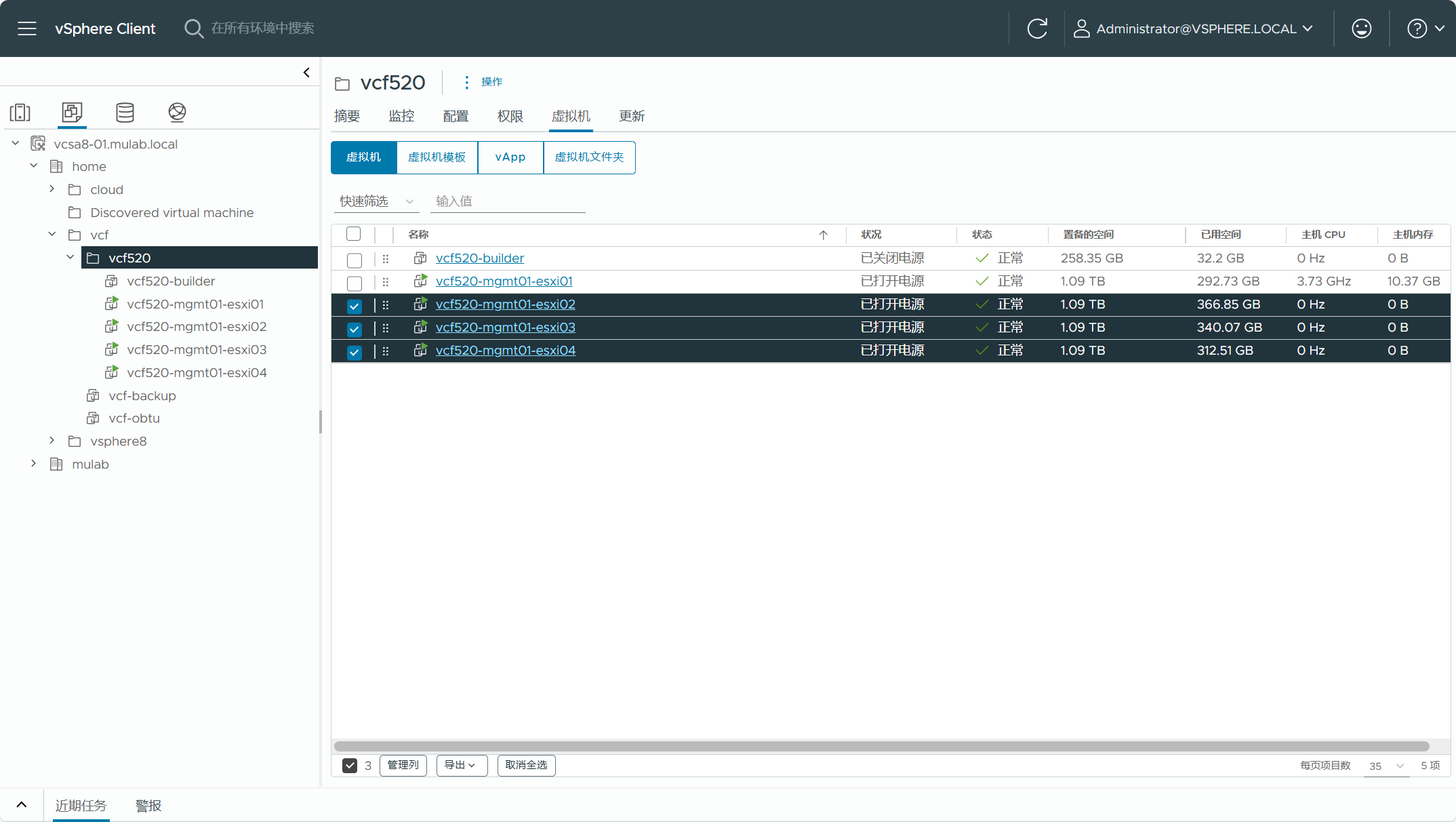Screen dimensions: 1456x822
Task: Collapse the left navigation pane
Action: tap(306, 73)
